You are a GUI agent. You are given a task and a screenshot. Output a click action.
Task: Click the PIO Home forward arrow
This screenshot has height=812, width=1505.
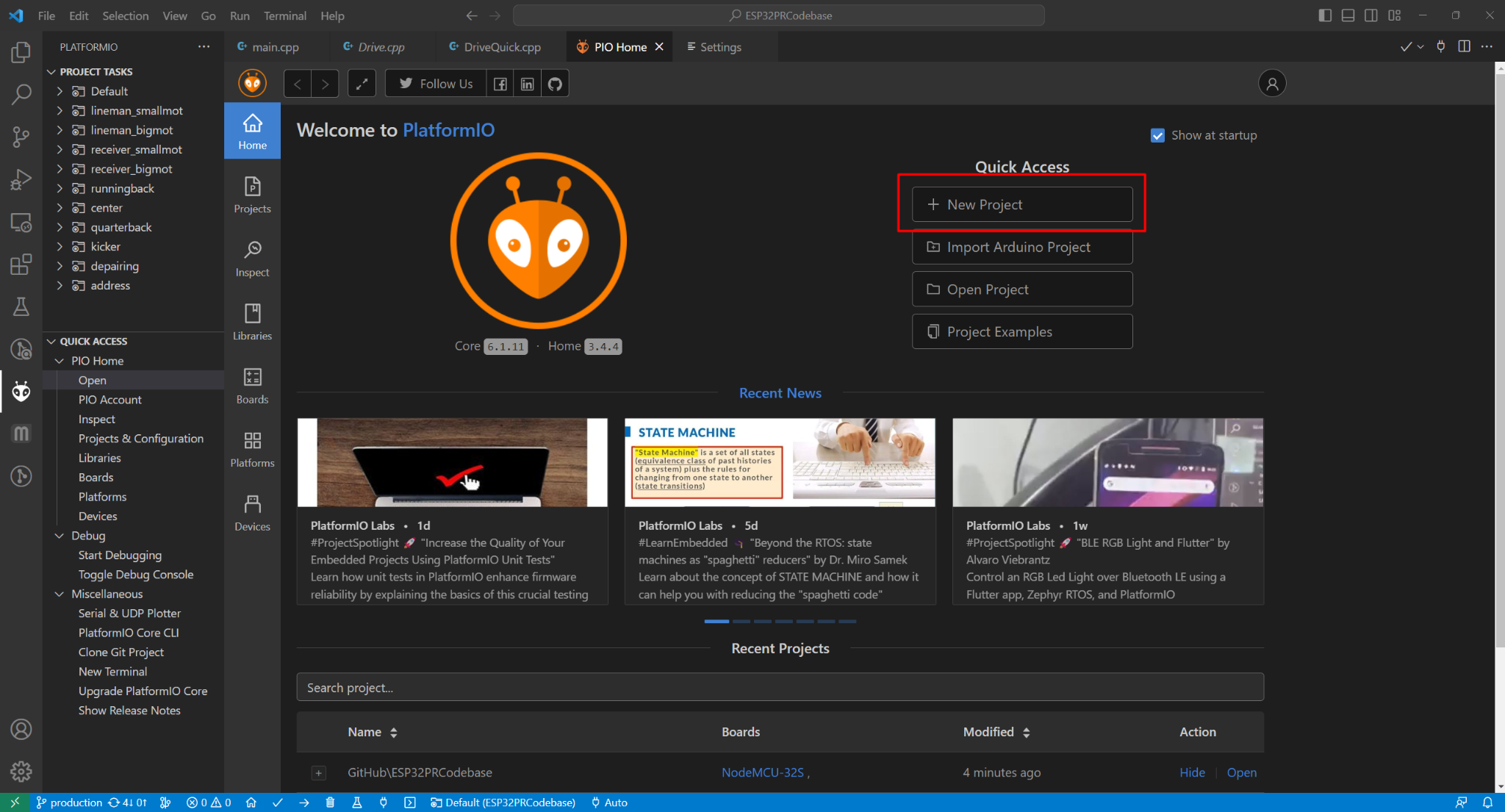[x=325, y=84]
